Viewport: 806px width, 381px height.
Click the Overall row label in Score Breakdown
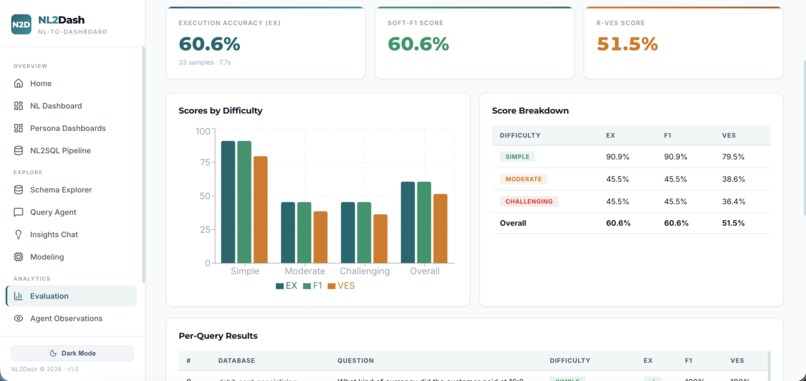point(513,223)
